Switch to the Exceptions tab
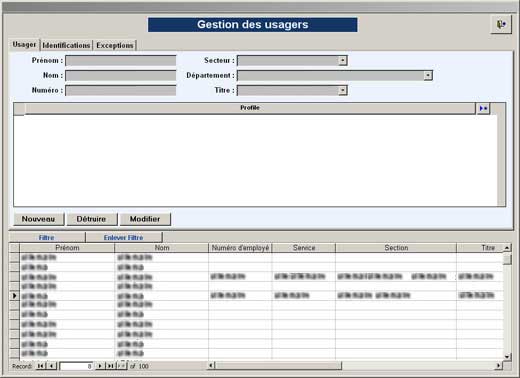The image size is (520, 378). (115, 45)
